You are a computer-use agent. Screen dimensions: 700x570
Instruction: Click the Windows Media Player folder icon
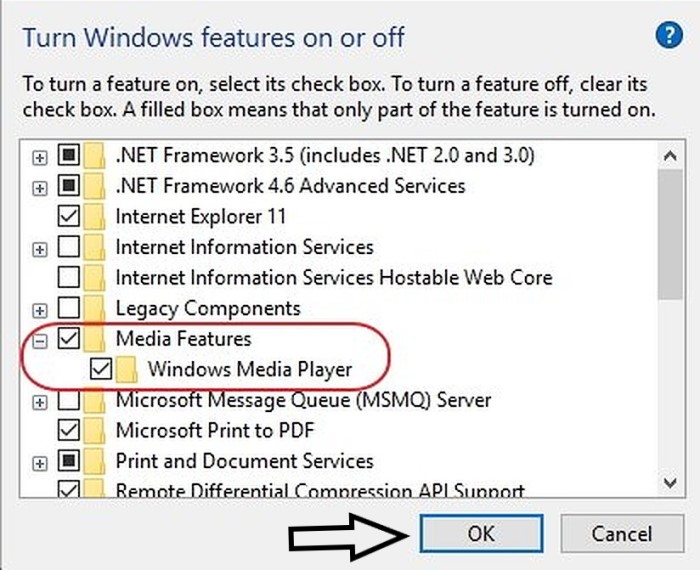point(127,370)
